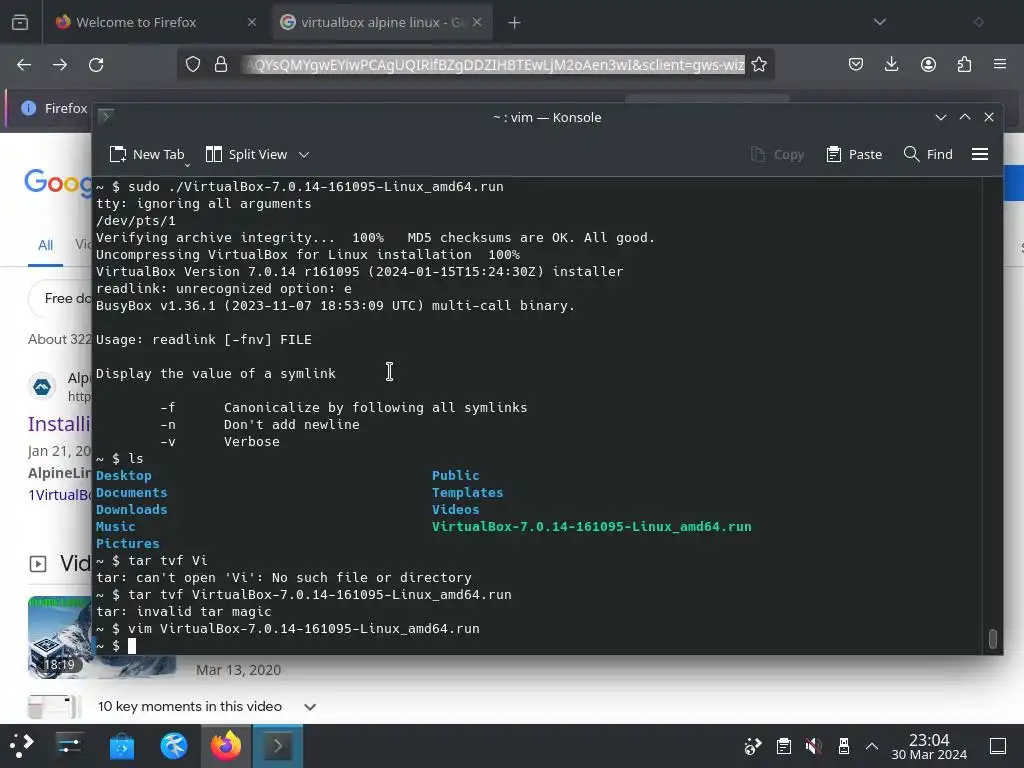
Task: Click Paste in Konsole toolbar
Action: pyautogui.click(x=854, y=155)
